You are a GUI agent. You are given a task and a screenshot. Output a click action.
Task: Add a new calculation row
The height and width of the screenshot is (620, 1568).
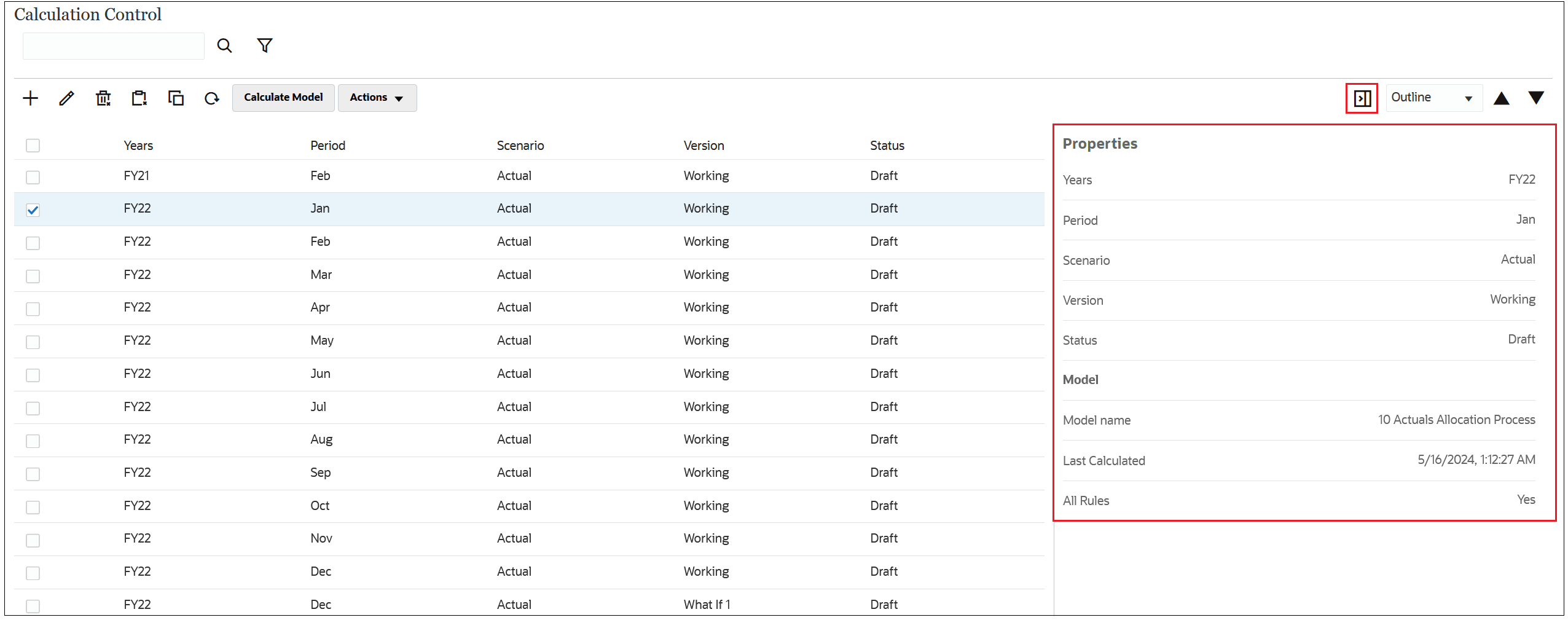(31, 98)
